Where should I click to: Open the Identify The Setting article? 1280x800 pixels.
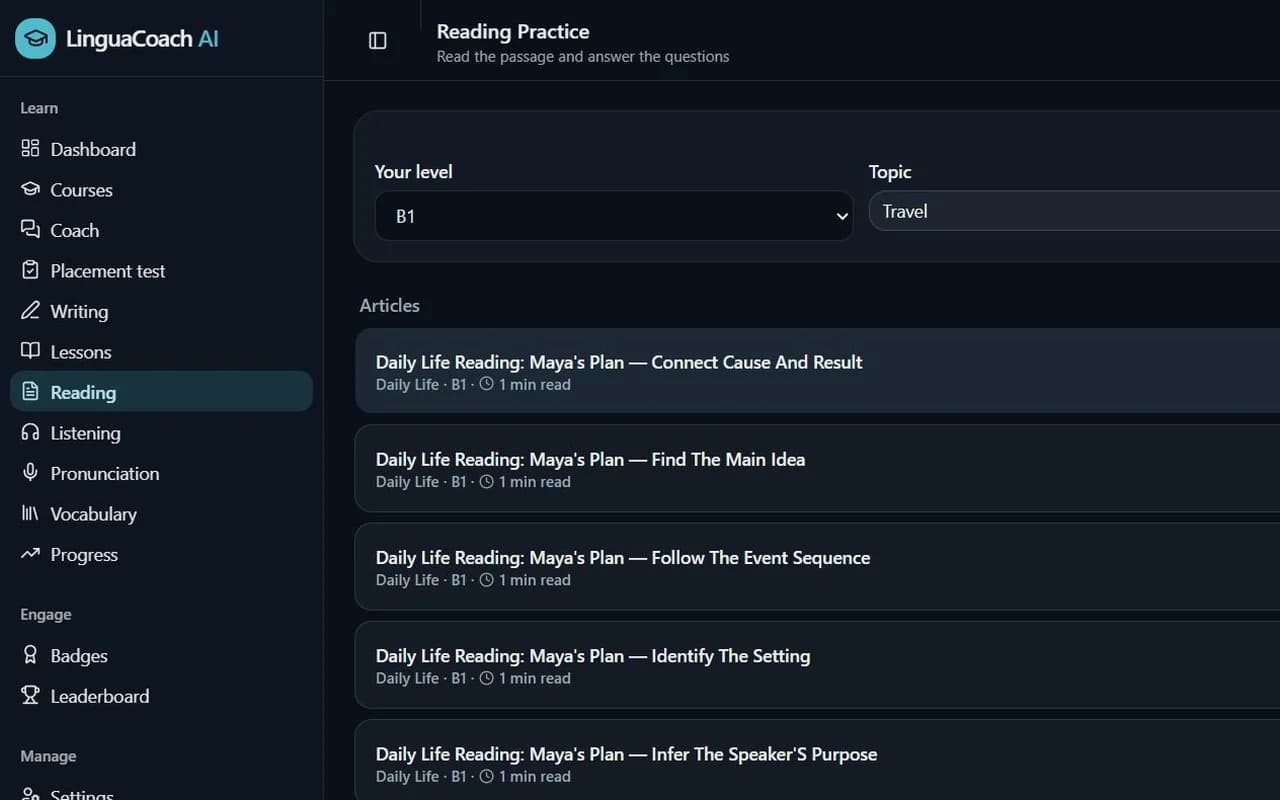(818, 665)
